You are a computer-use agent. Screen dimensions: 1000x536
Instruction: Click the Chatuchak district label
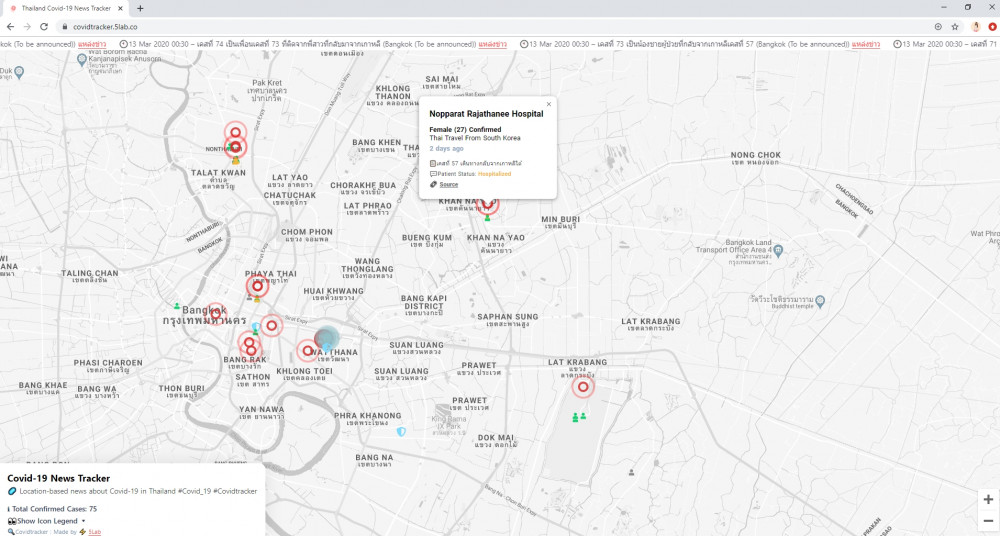pos(290,198)
